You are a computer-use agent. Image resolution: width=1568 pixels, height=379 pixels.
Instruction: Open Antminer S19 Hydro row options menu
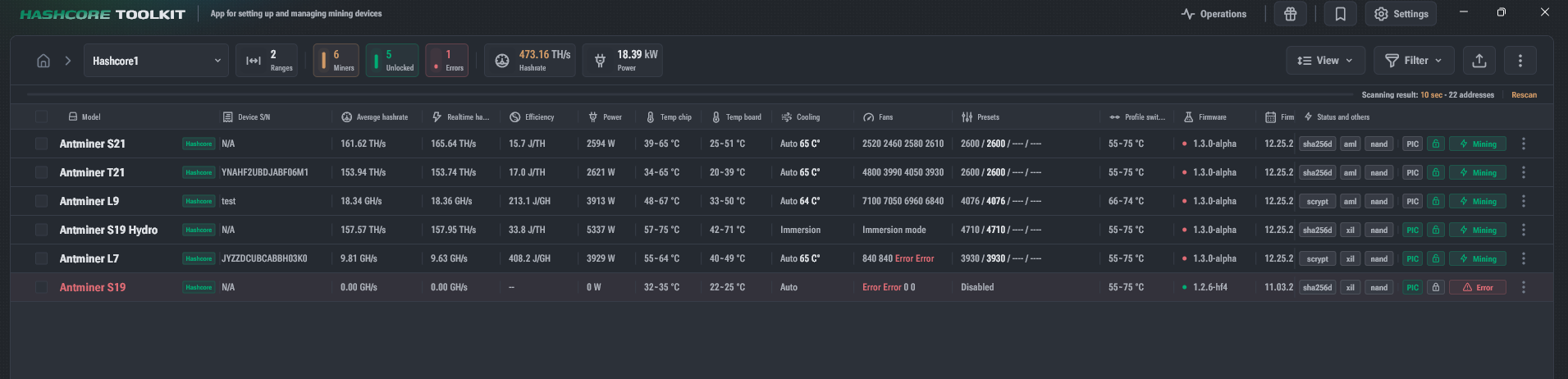click(x=1524, y=230)
